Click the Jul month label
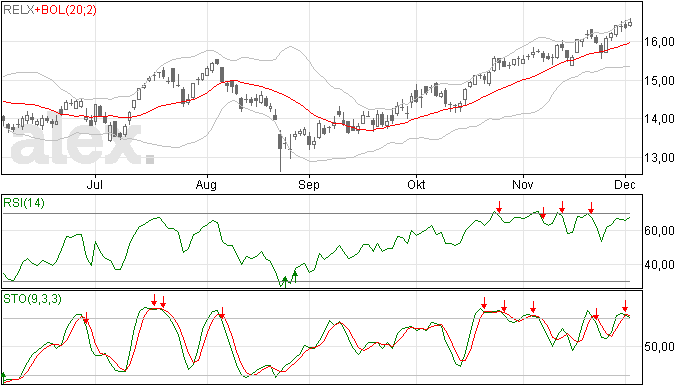Image resolution: width=690 pixels, height=387 pixels. (95, 184)
